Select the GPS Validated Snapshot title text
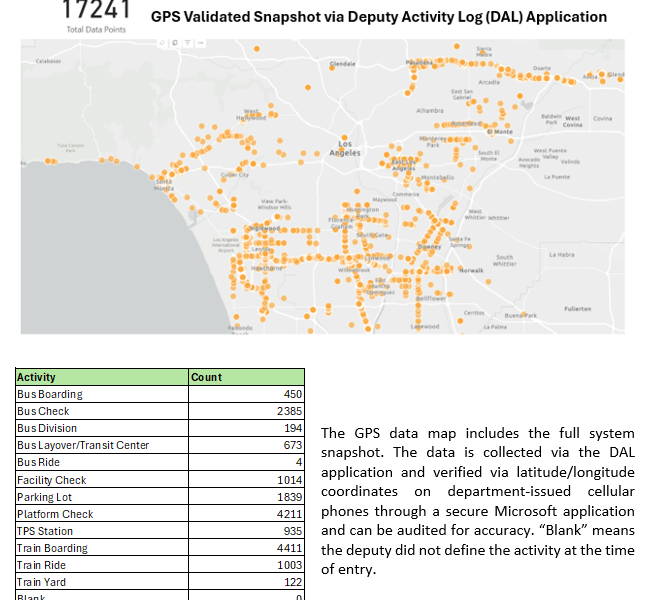 [378, 17]
